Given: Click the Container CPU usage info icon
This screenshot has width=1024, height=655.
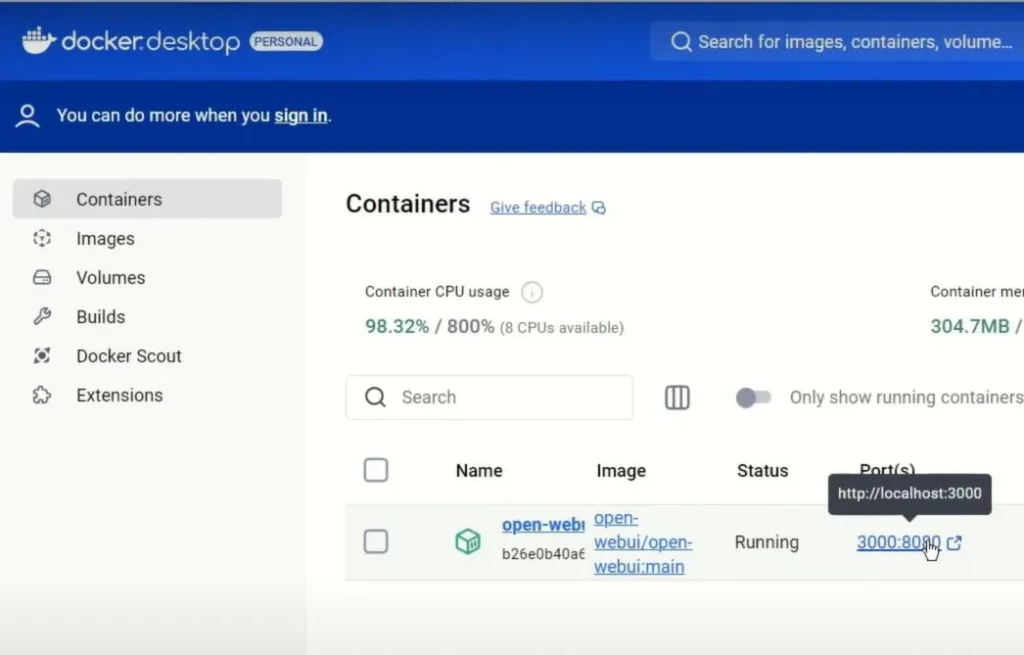Looking at the screenshot, I should (x=532, y=292).
